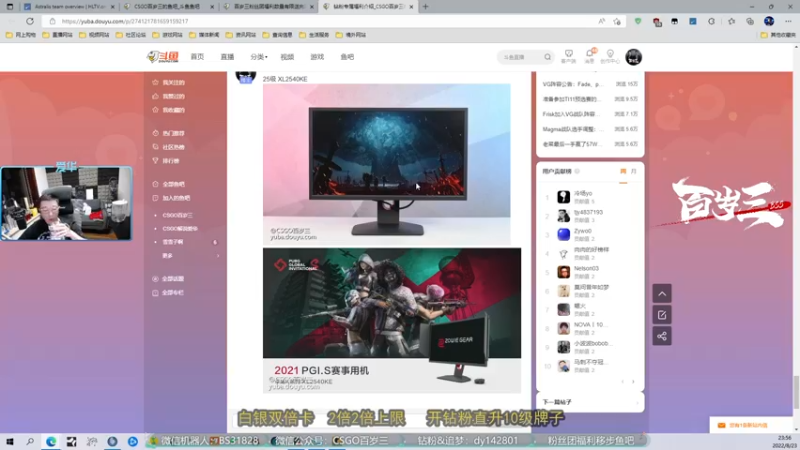800x450 pixels.
Task: Open Windows taskbar search
Action: point(30,441)
